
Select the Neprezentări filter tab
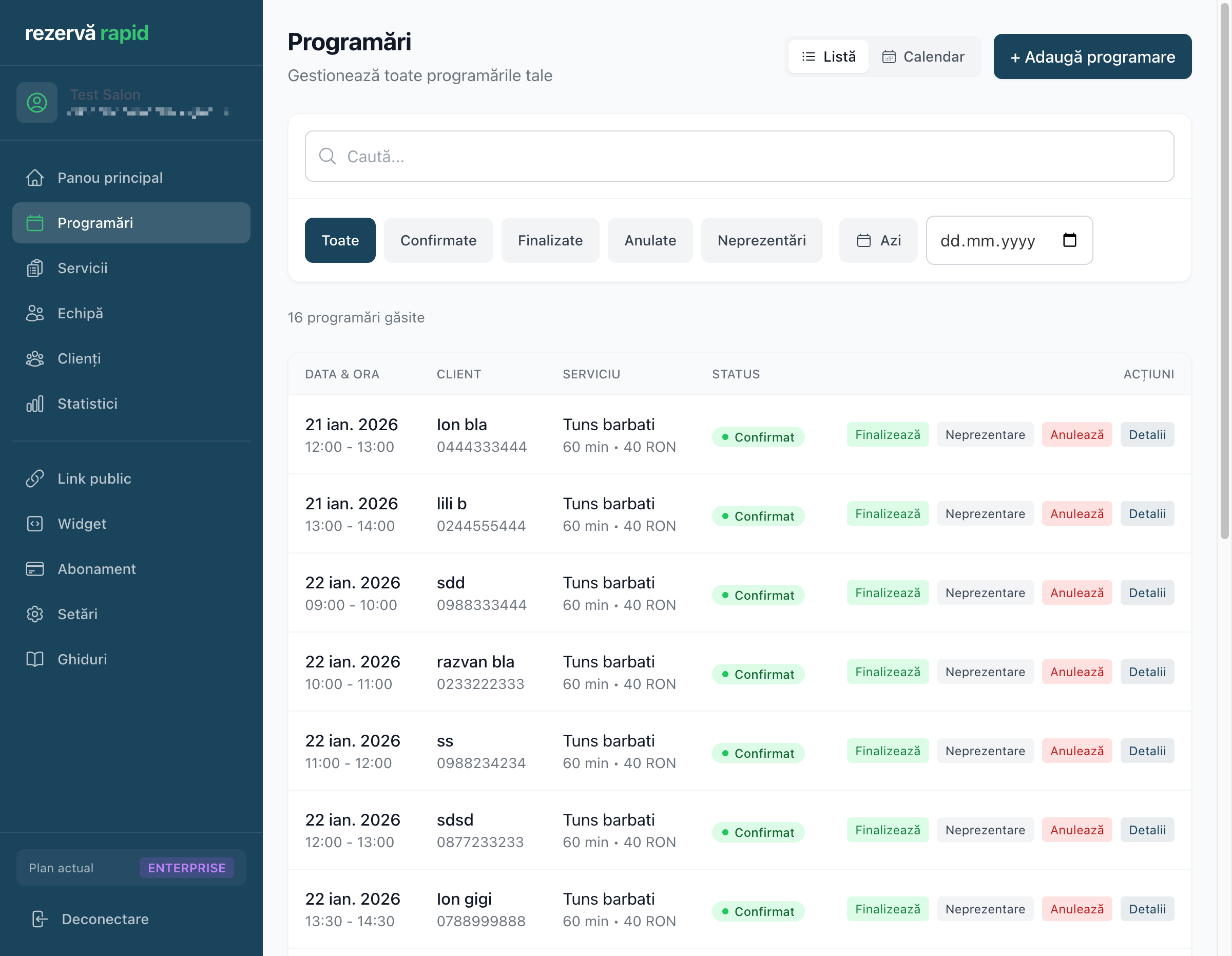[762, 240]
